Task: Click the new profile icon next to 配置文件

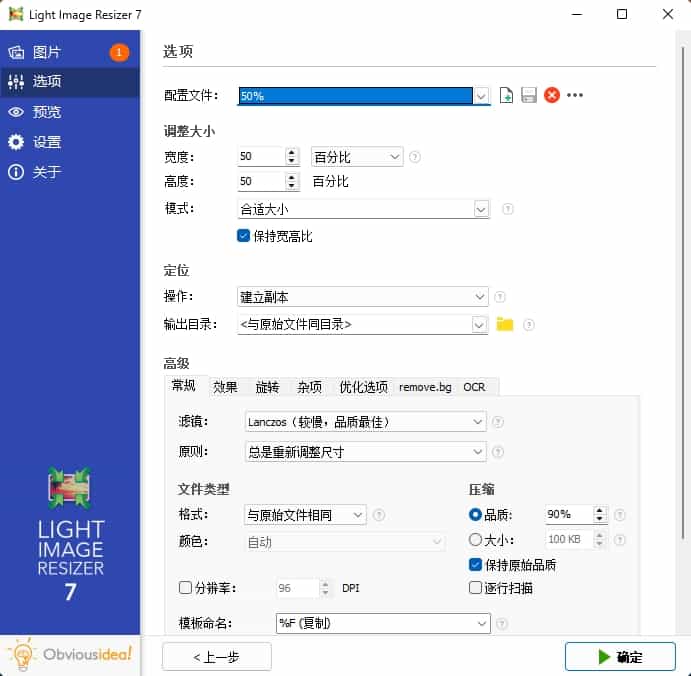Action: point(507,96)
